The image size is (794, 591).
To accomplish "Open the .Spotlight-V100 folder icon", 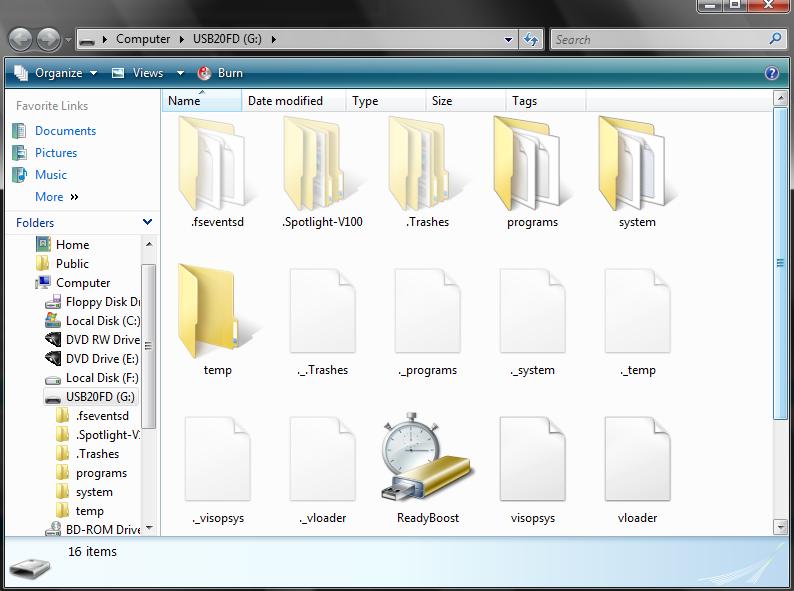I will (322, 163).
